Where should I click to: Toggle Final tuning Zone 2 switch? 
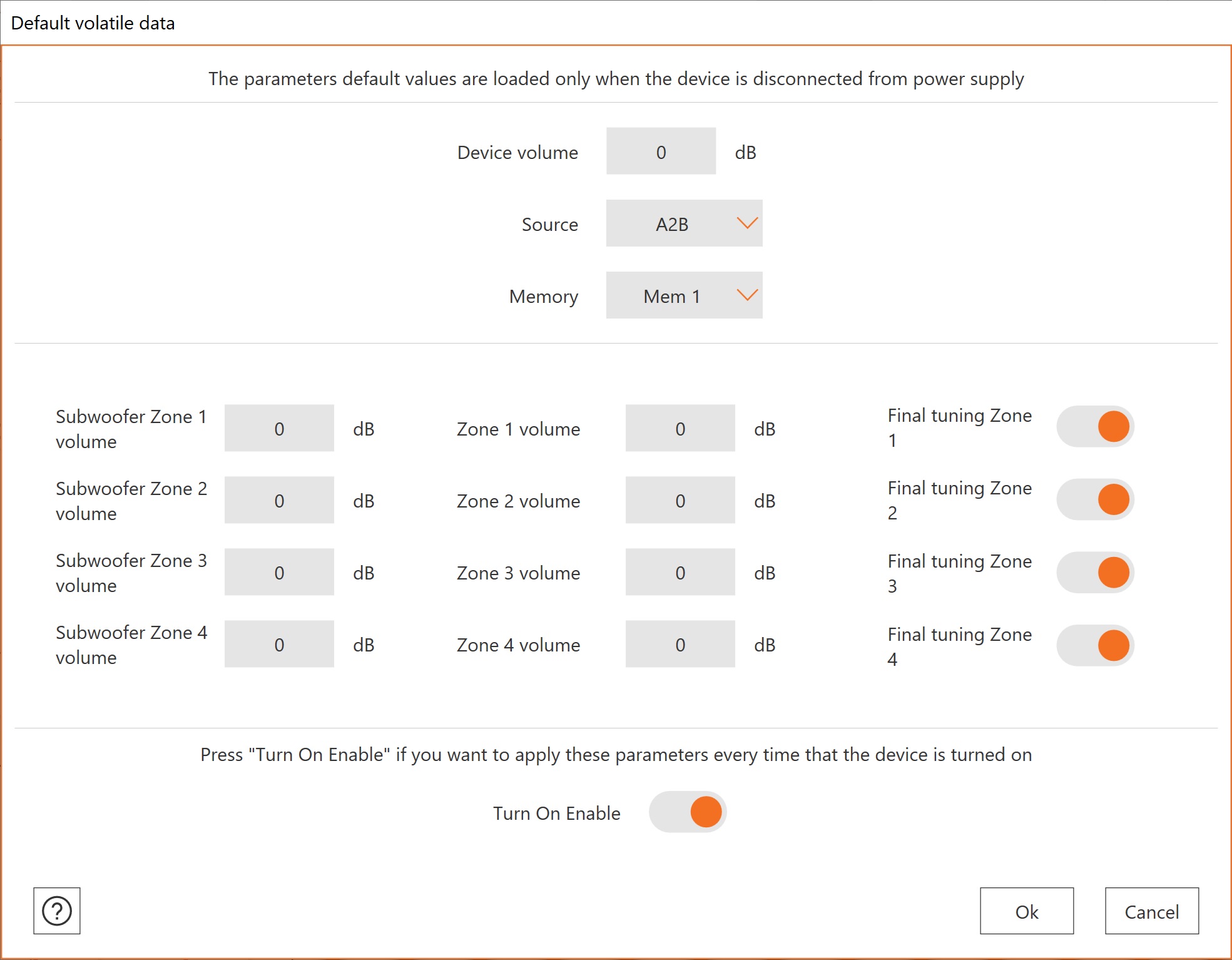tap(1095, 499)
